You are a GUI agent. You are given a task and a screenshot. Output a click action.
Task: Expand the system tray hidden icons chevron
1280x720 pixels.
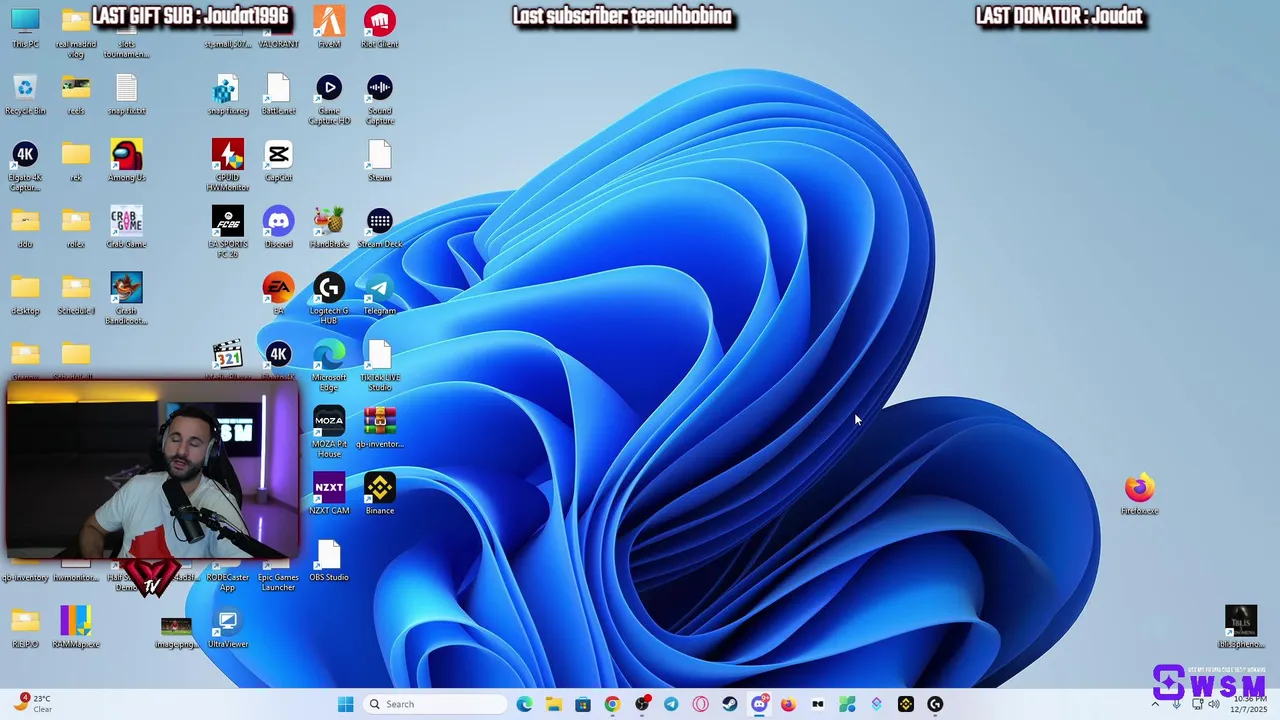coord(1156,704)
